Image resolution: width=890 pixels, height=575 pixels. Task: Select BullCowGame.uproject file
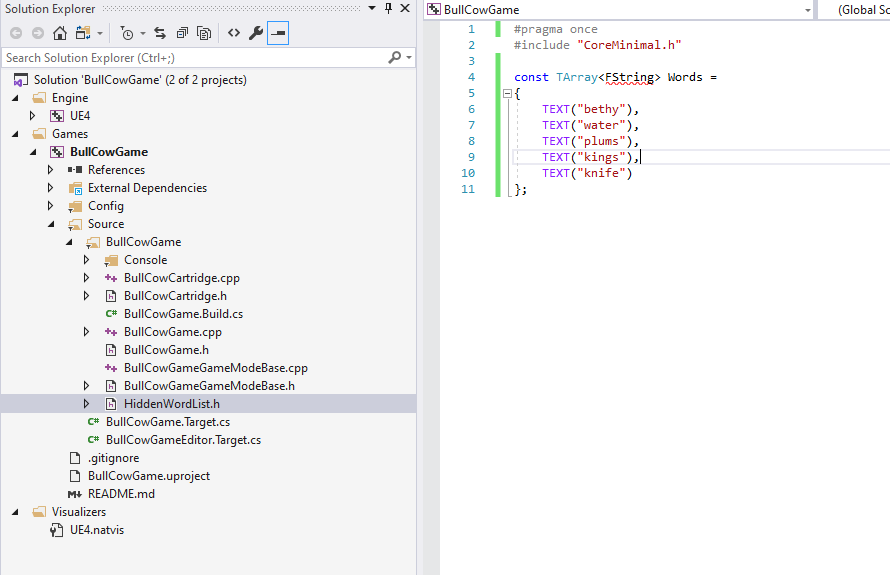148,476
